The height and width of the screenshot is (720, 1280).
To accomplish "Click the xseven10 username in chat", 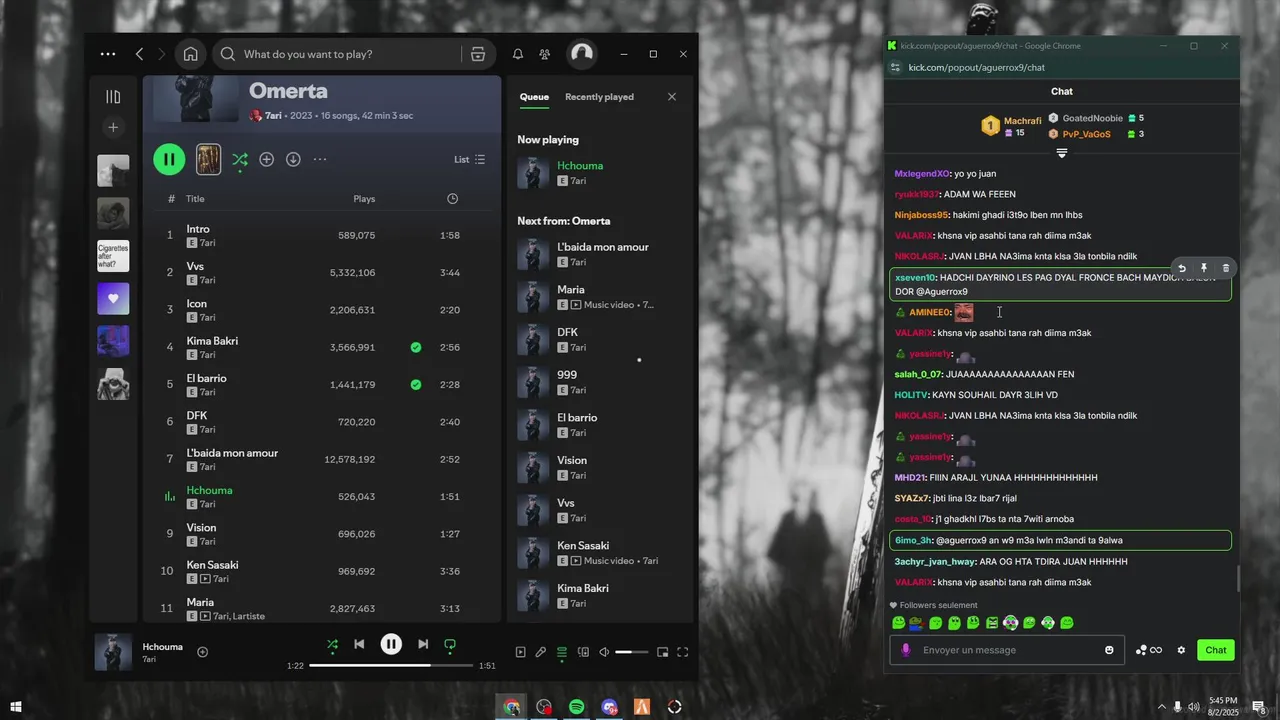I will coord(915,278).
